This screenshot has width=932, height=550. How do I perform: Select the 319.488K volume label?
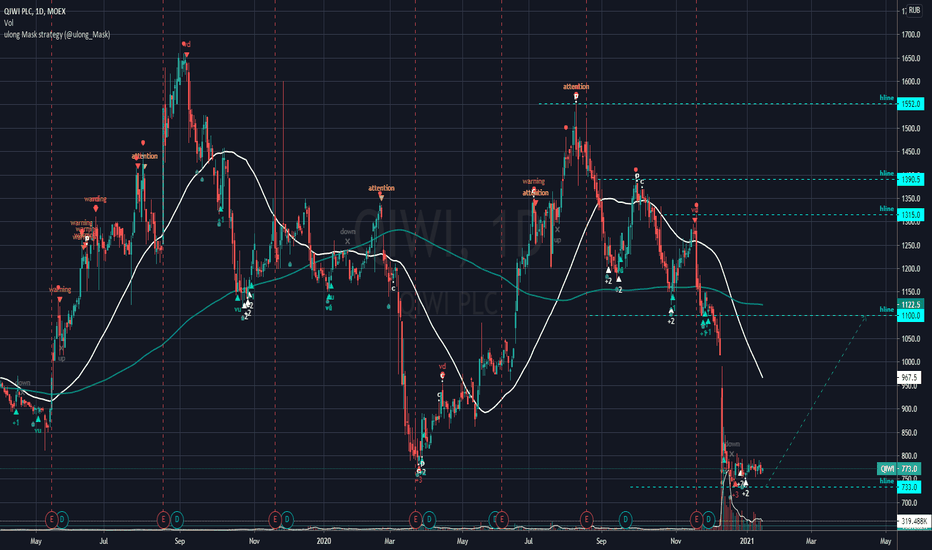(x=914, y=521)
